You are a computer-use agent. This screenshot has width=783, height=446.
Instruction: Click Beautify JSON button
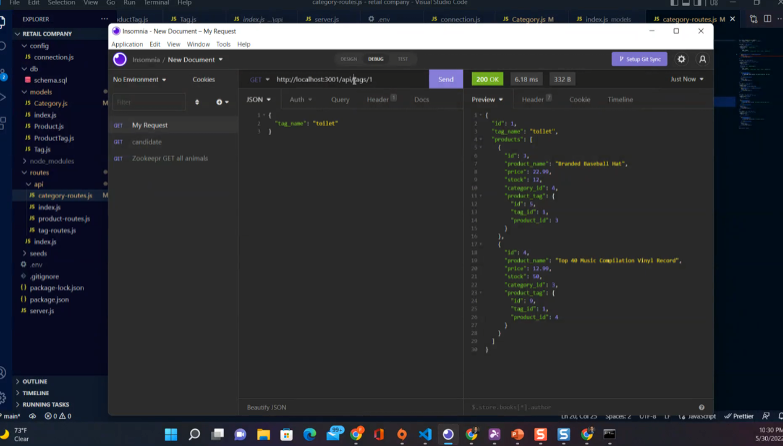[267, 407]
